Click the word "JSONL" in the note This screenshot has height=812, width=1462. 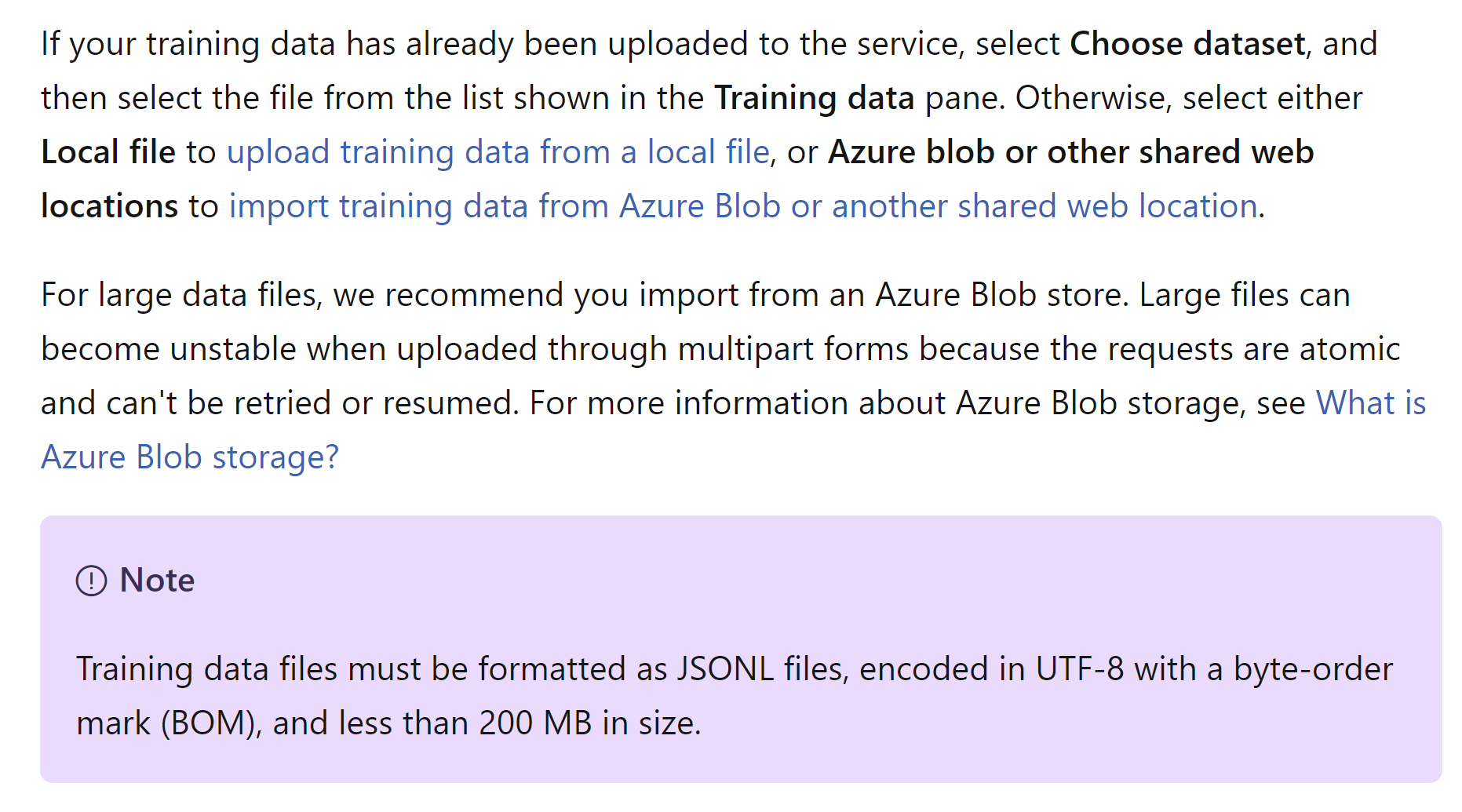click(x=725, y=669)
